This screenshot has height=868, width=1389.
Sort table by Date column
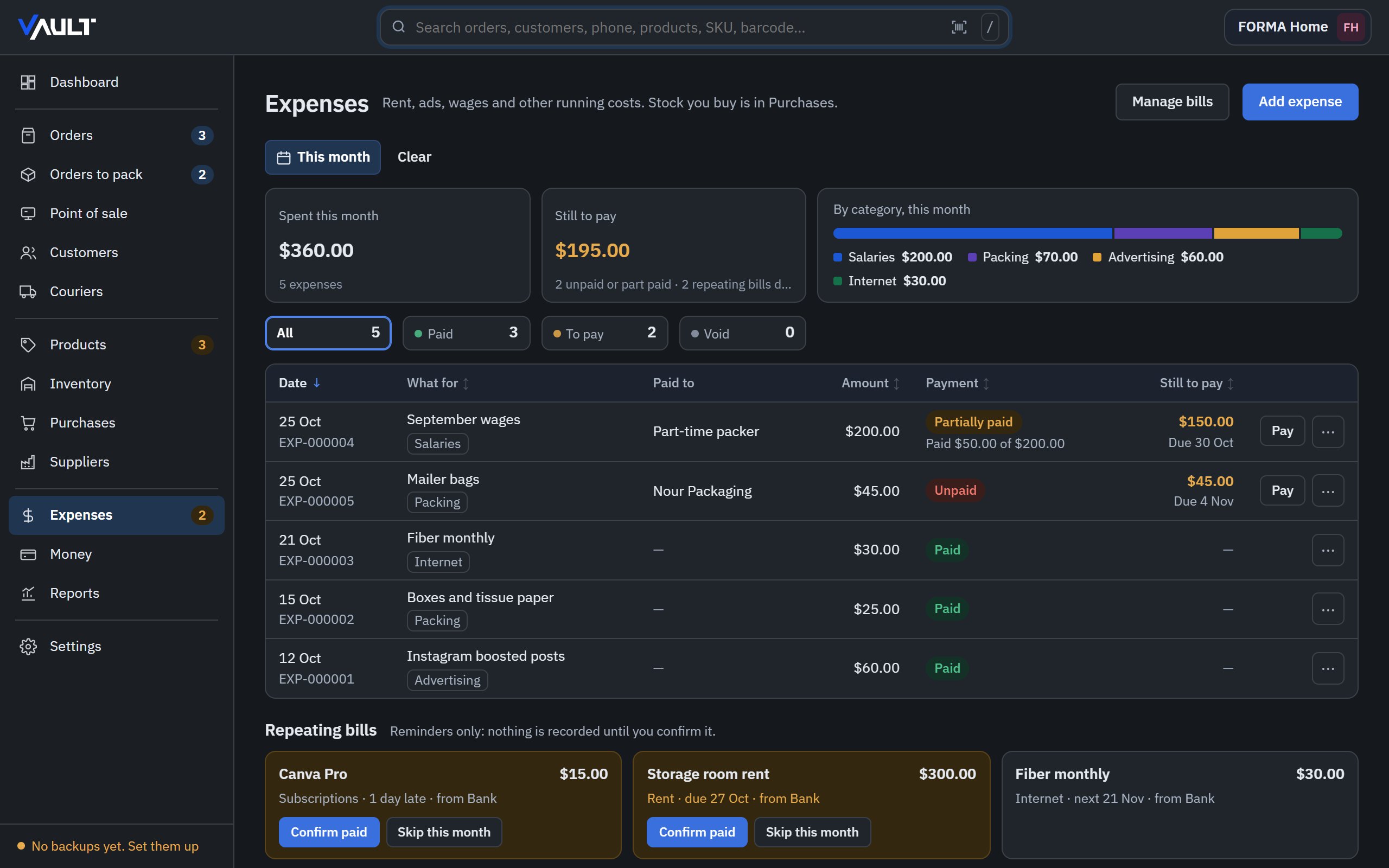[299, 383]
